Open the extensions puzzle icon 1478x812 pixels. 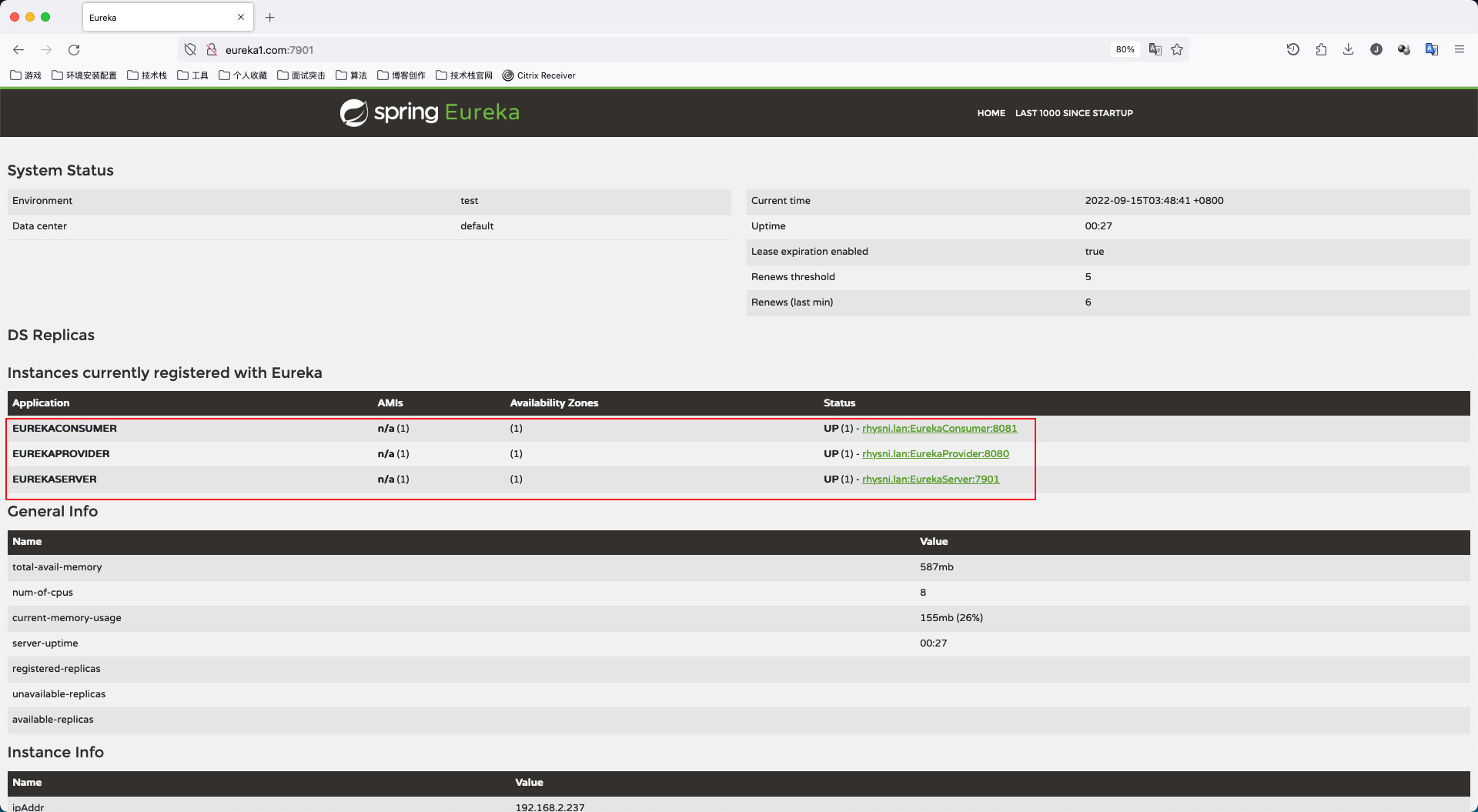1321,49
